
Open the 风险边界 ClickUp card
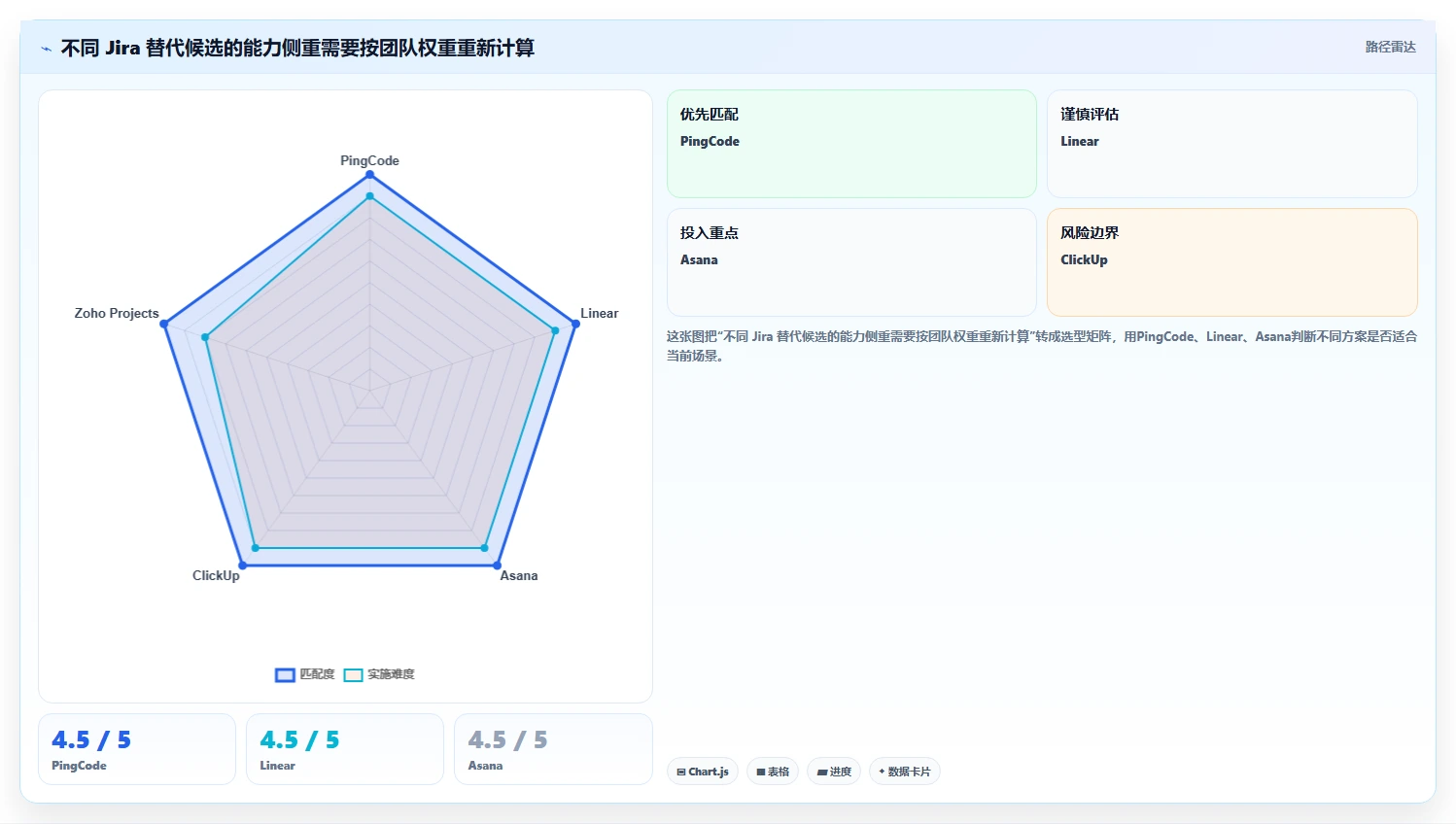[x=1232, y=262]
